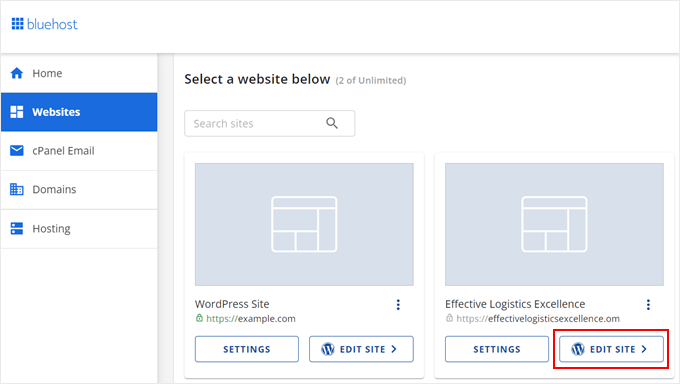
Task: Click the Hosting server icon
Action: click(x=17, y=228)
